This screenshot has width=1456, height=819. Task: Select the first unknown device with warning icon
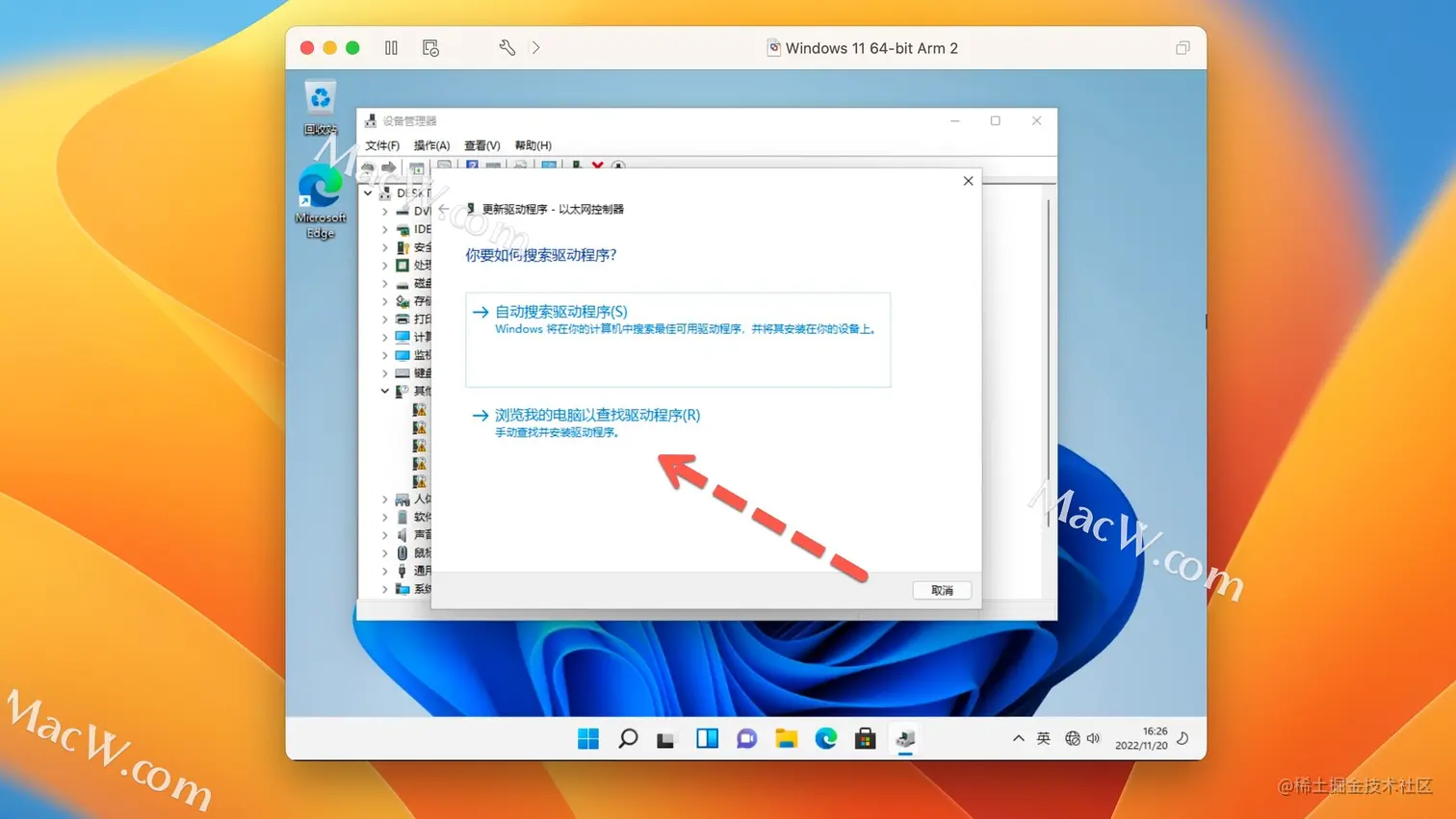coord(420,409)
